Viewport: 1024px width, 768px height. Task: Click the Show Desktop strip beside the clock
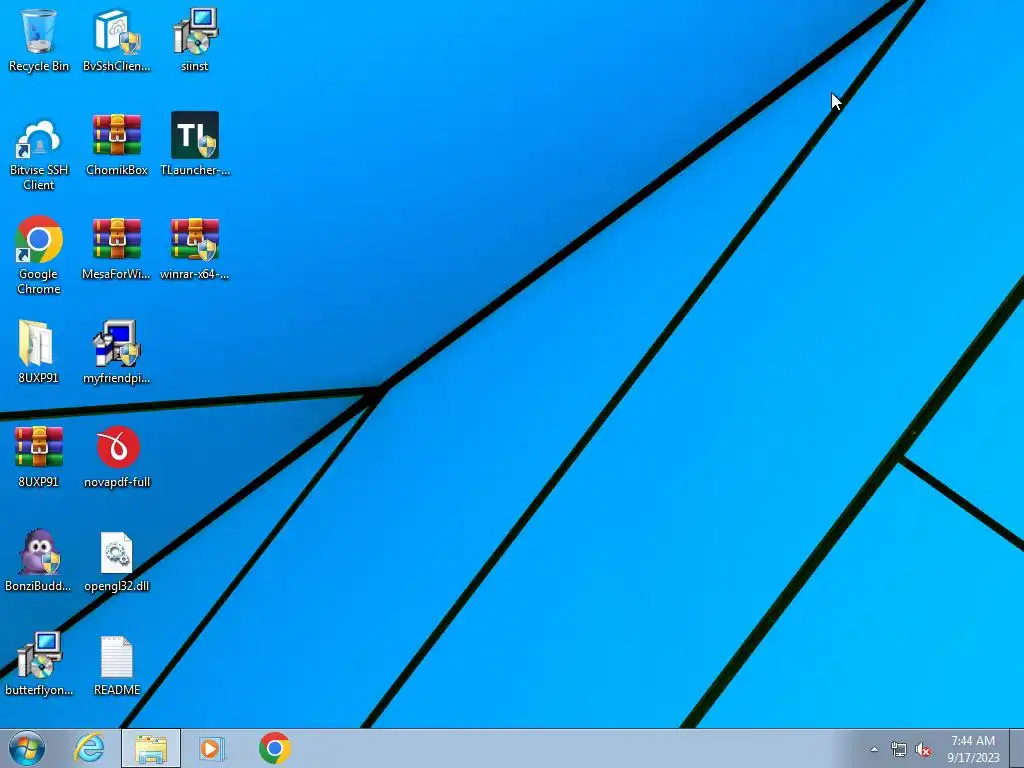pos(1016,748)
